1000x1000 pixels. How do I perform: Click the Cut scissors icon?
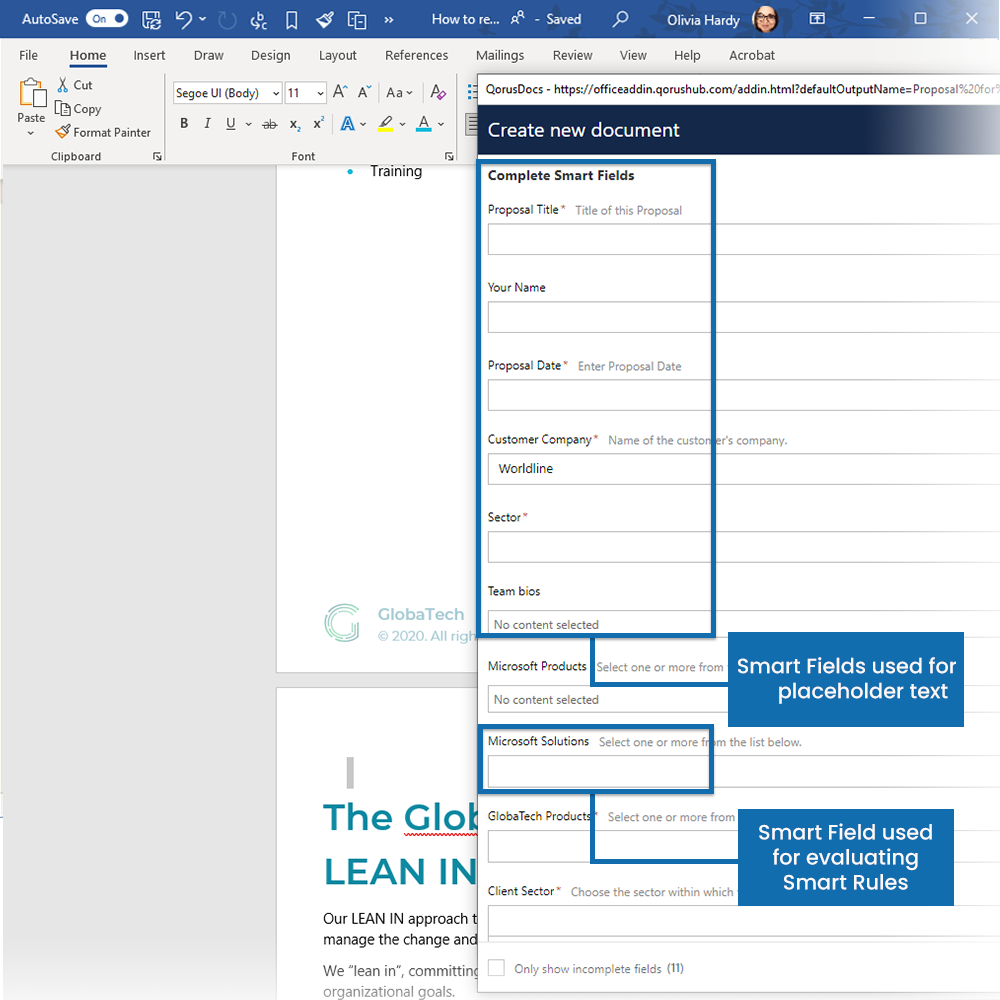point(64,85)
